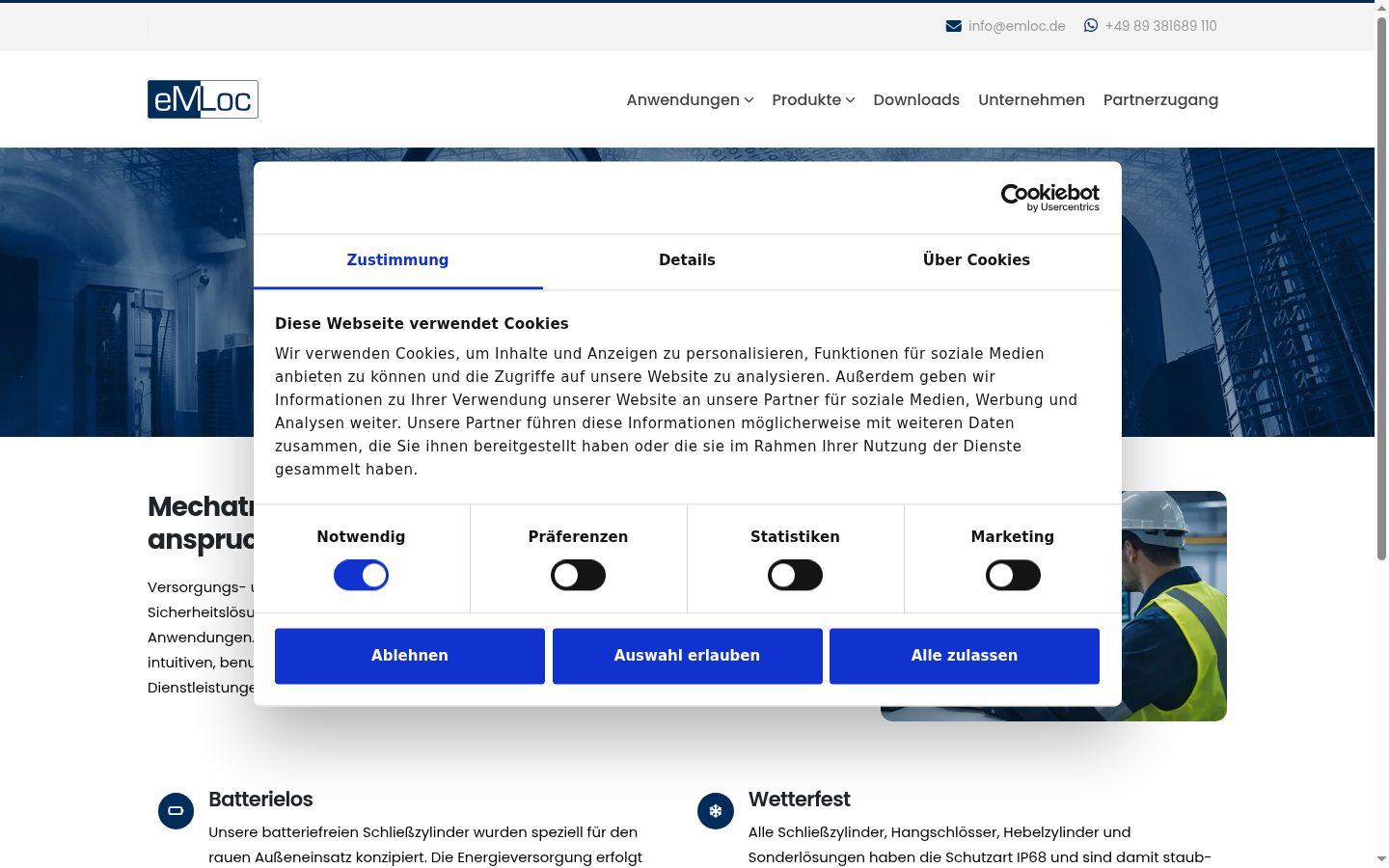The image size is (1389, 868).
Task: Click the Ablehnen button
Action: tap(410, 656)
